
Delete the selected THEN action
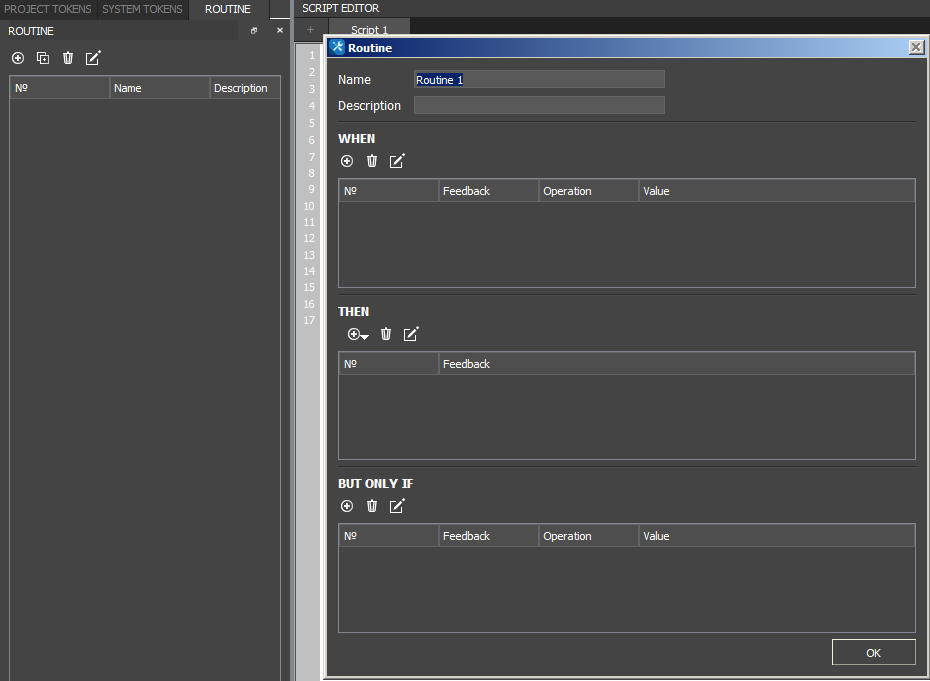[386, 334]
